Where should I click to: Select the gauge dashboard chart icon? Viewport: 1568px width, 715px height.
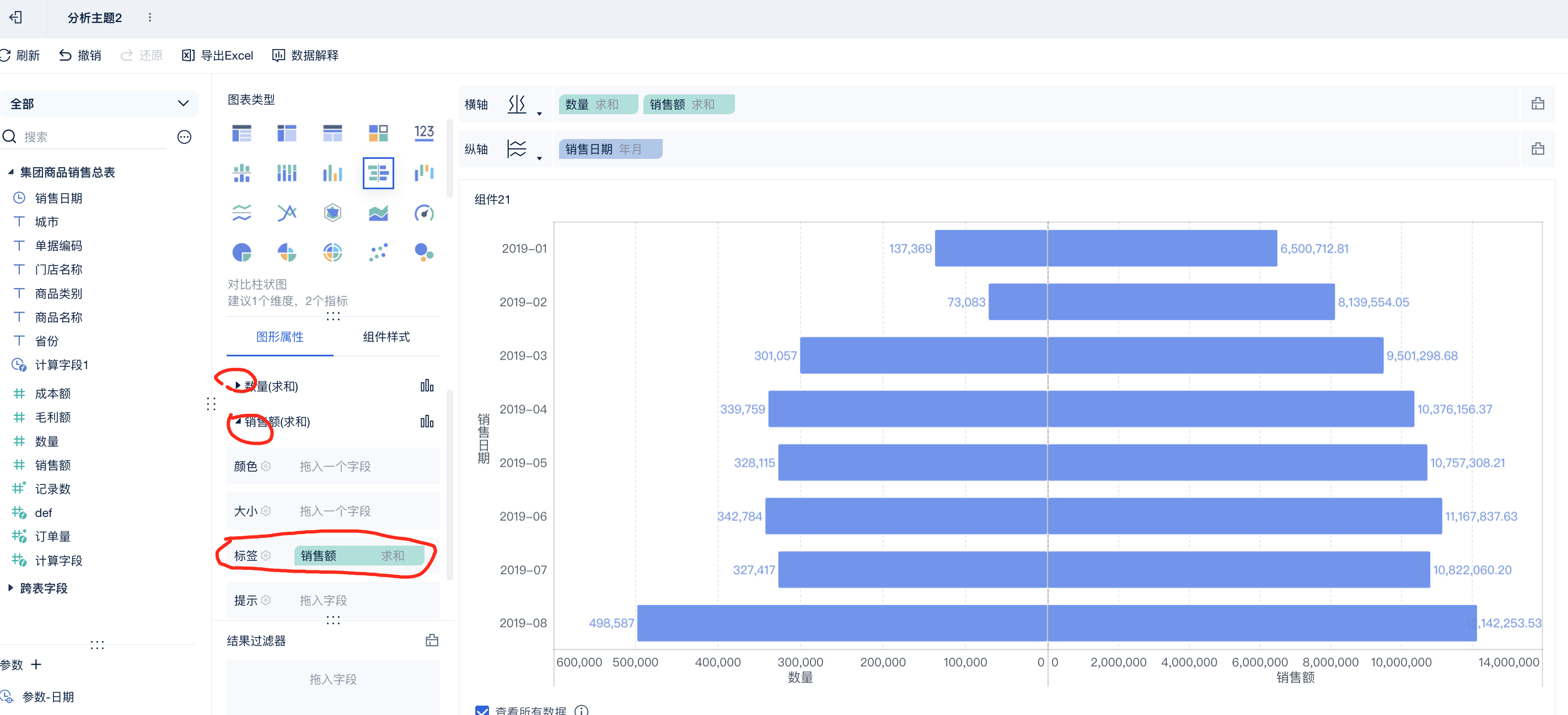point(423,212)
